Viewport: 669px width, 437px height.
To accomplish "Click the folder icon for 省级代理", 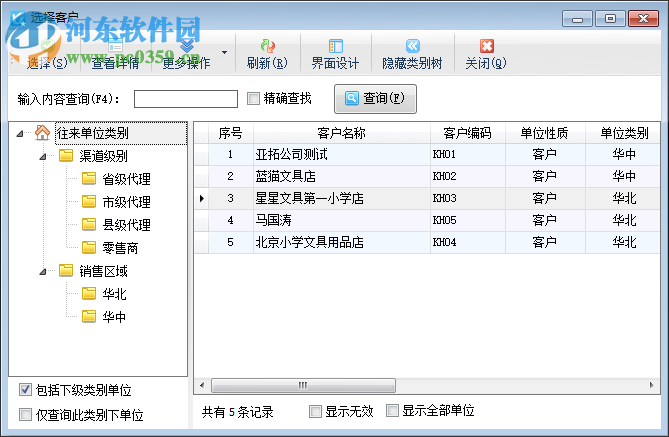I will click(x=89, y=178).
